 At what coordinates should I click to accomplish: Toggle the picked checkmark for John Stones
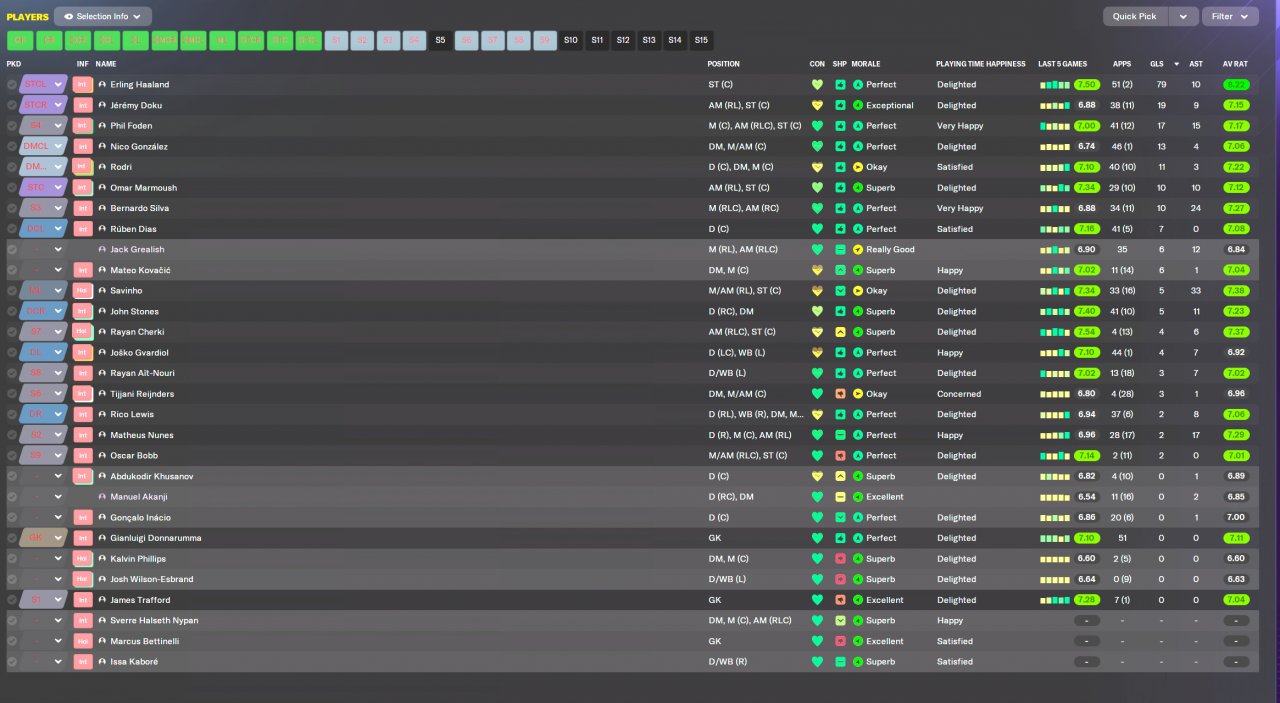[12, 312]
